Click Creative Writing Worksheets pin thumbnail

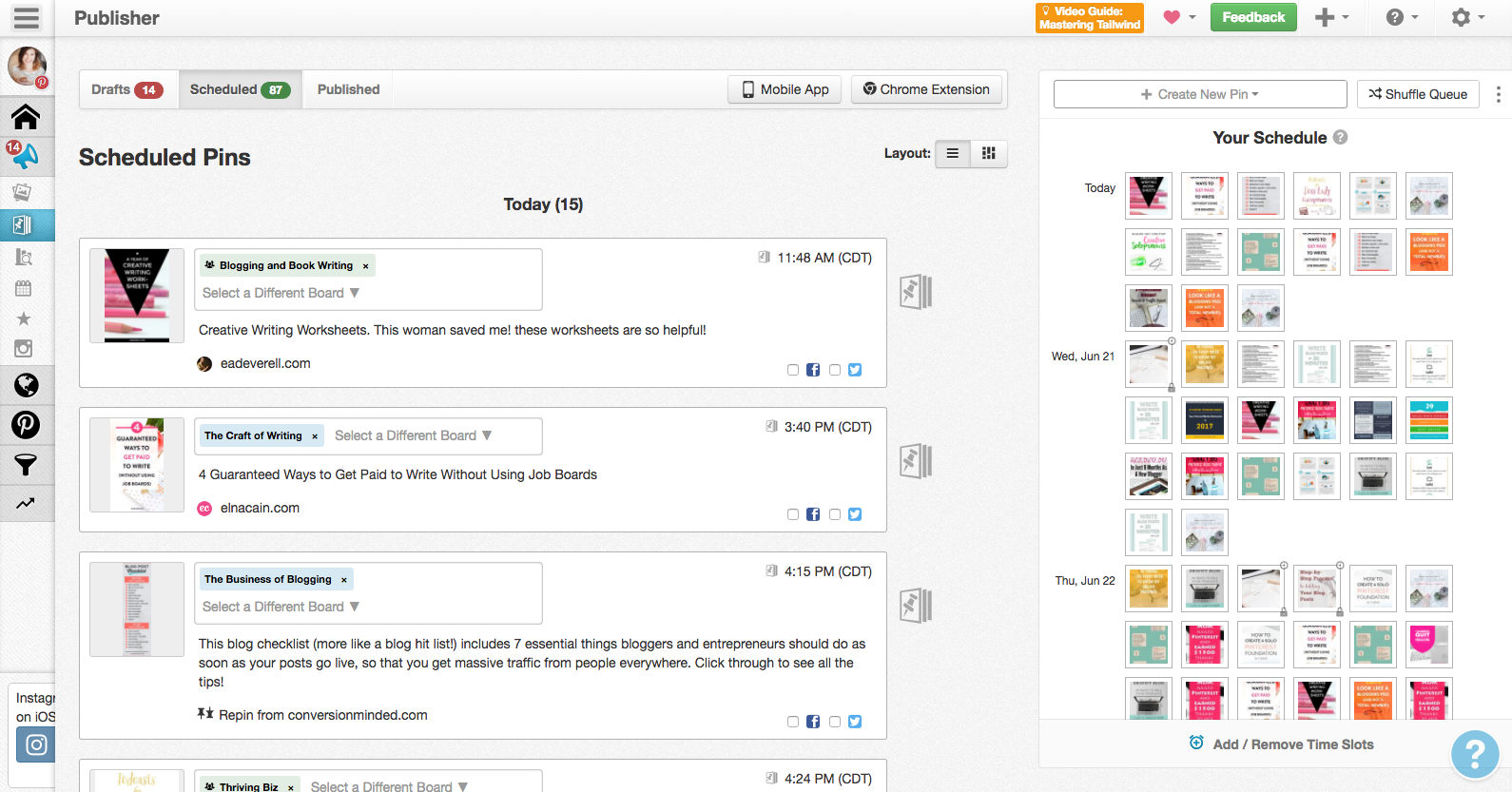(x=137, y=296)
